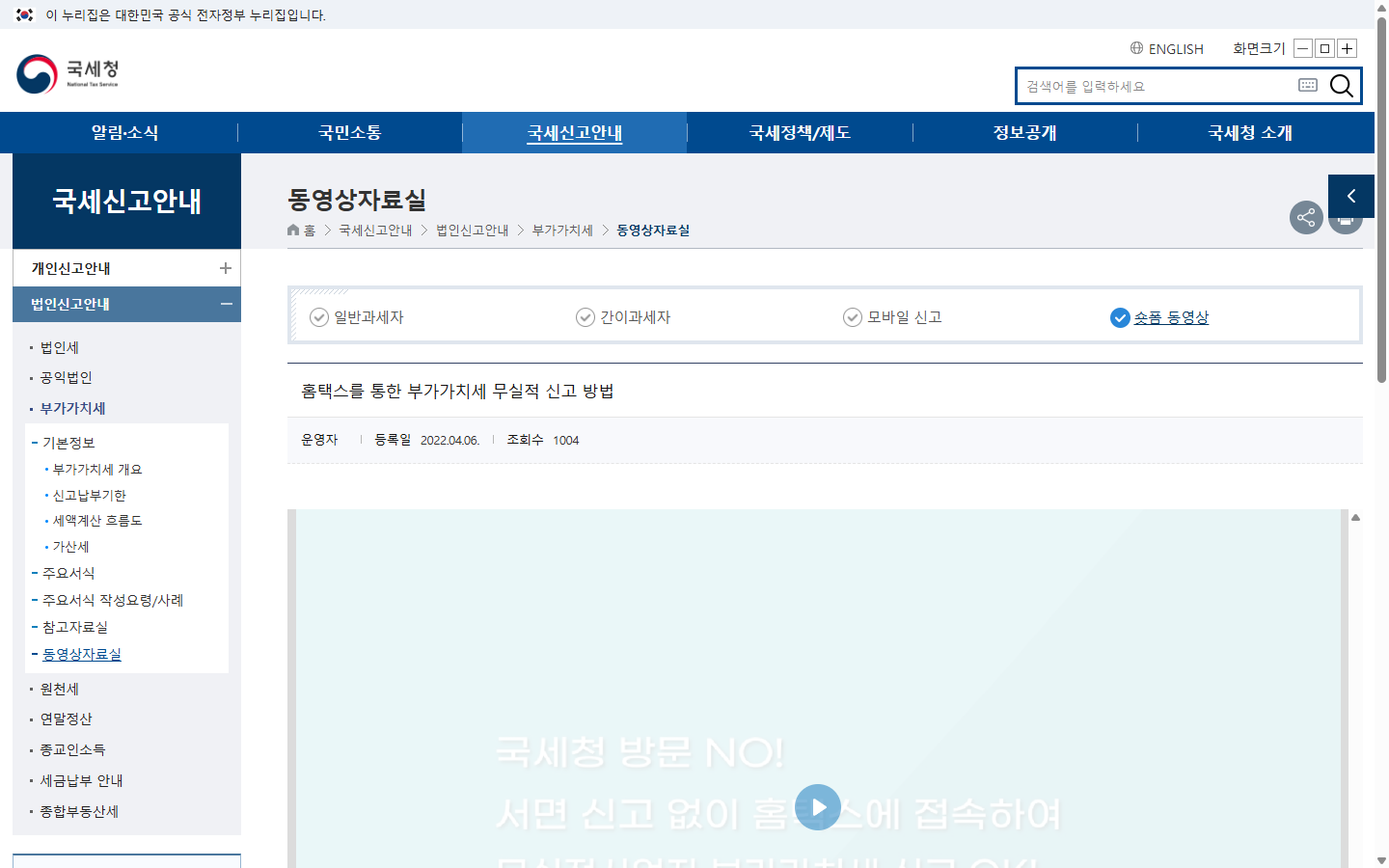The width and height of the screenshot is (1389, 868).
Task: Select the 일반과세자 filter option
Action: 357,317
